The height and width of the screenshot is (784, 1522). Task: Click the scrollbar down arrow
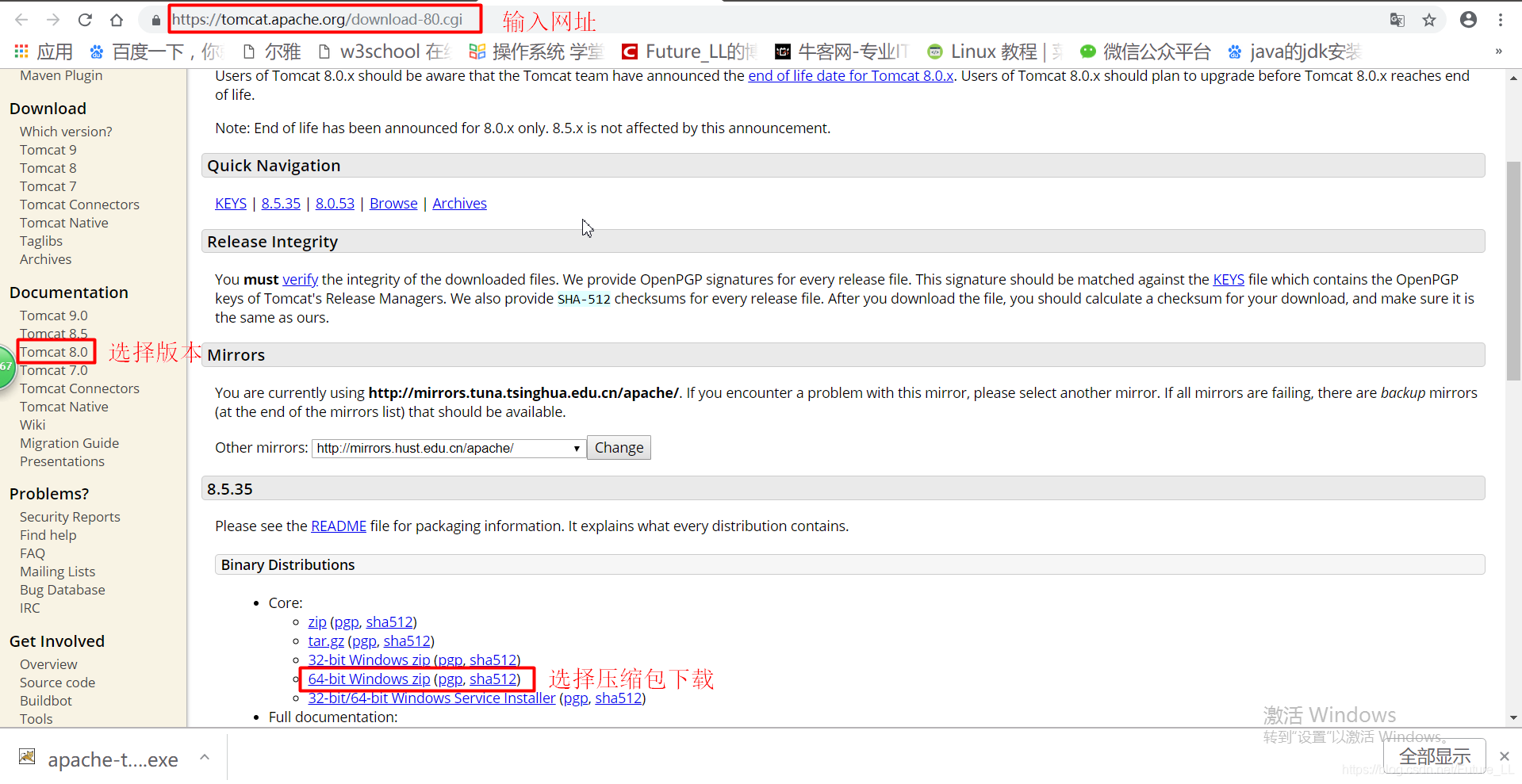[1513, 718]
